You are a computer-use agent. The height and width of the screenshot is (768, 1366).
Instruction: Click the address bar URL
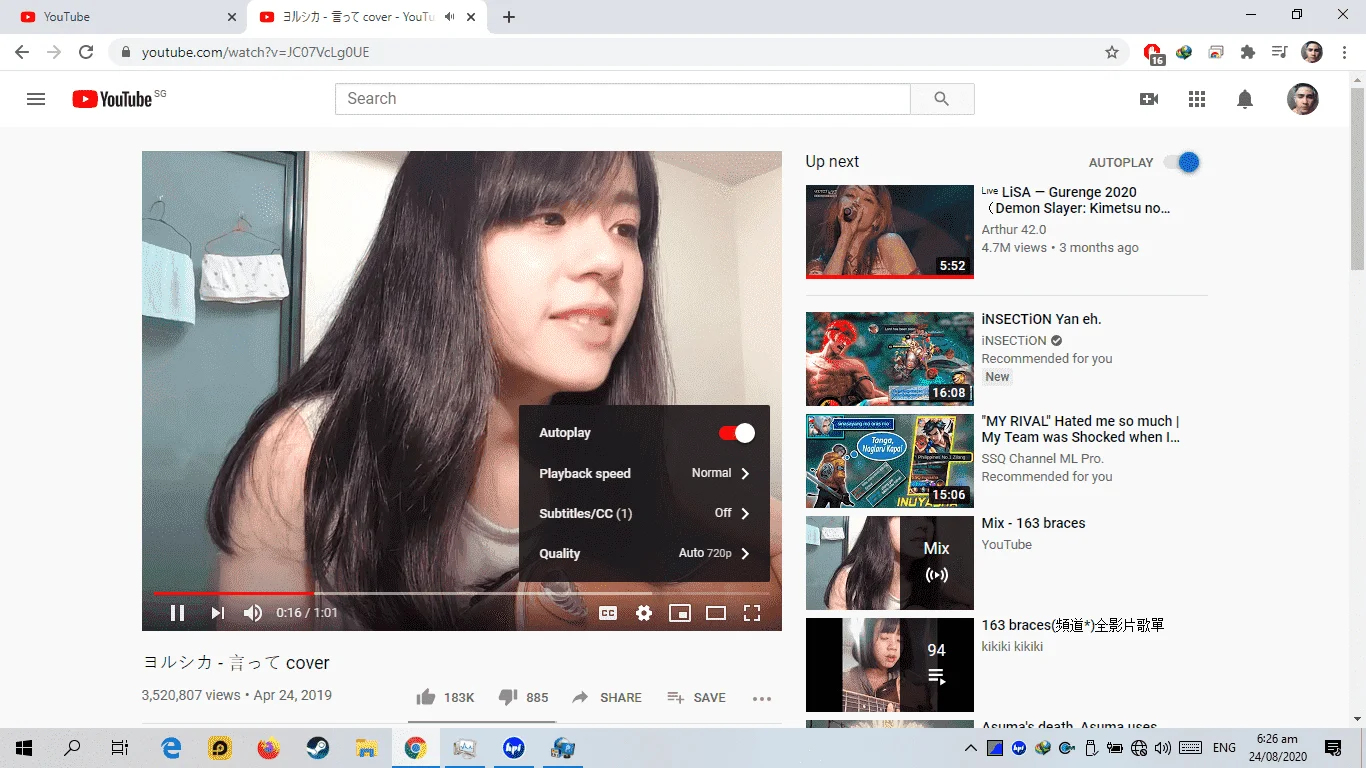click(x=255, y=52)
